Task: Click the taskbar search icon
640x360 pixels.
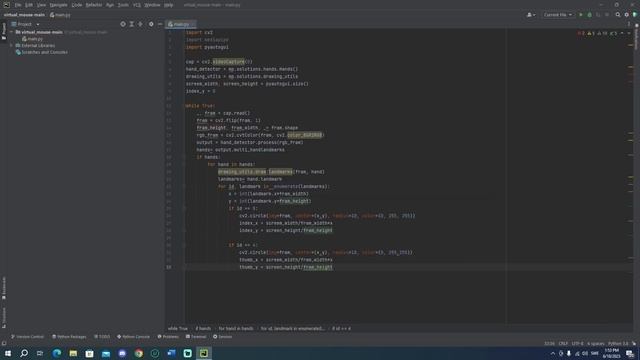Action: (24, 353)
